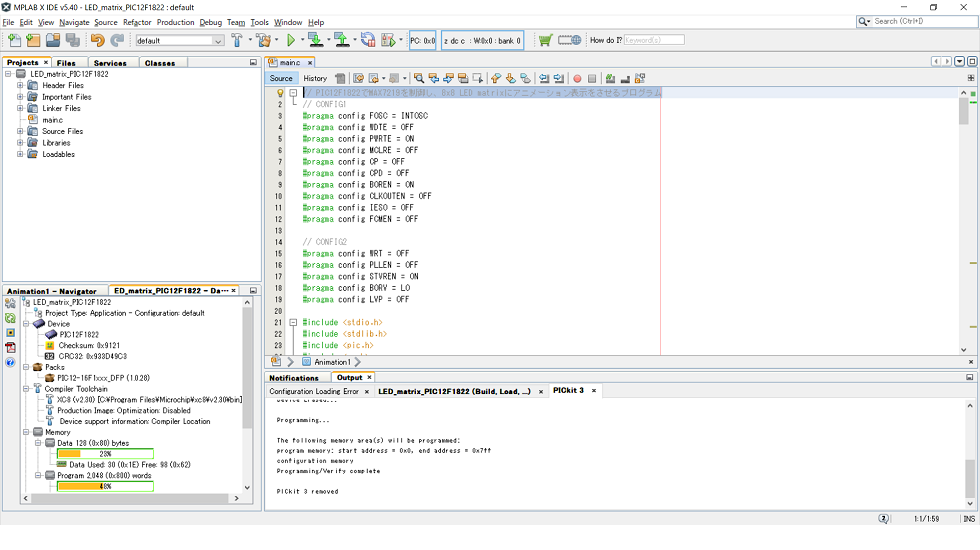Switch to the Configuration Loading Error tab

314,391
